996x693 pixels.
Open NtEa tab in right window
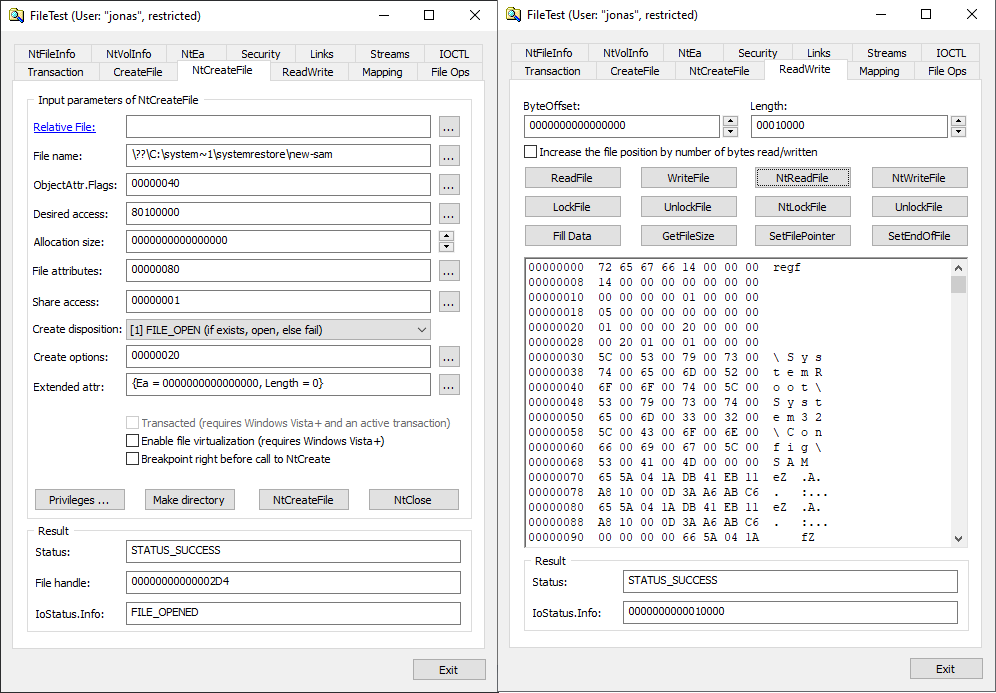pyautogui.click(x=690, y=53)
